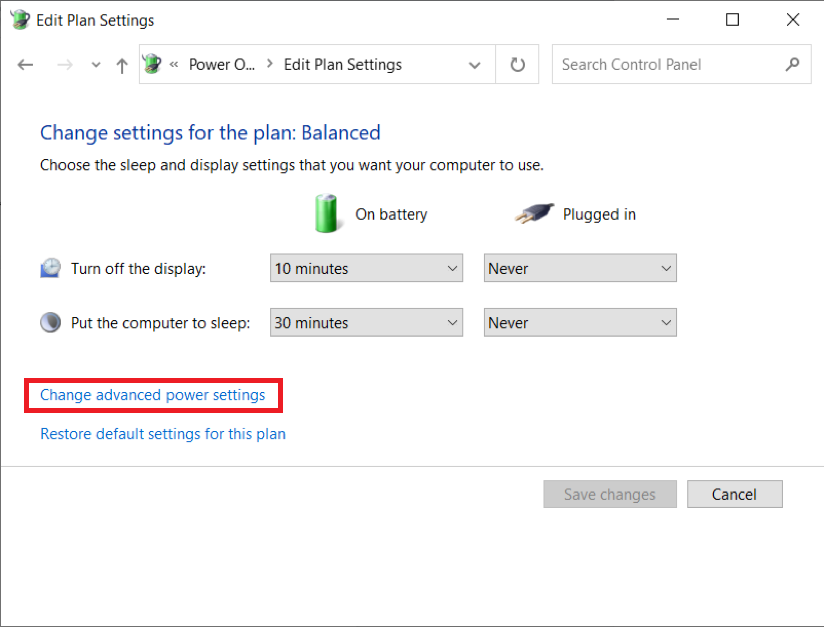Click the sleep moon icon
Image resolution: width=824 pixels, height=627 pixels.
50,322
